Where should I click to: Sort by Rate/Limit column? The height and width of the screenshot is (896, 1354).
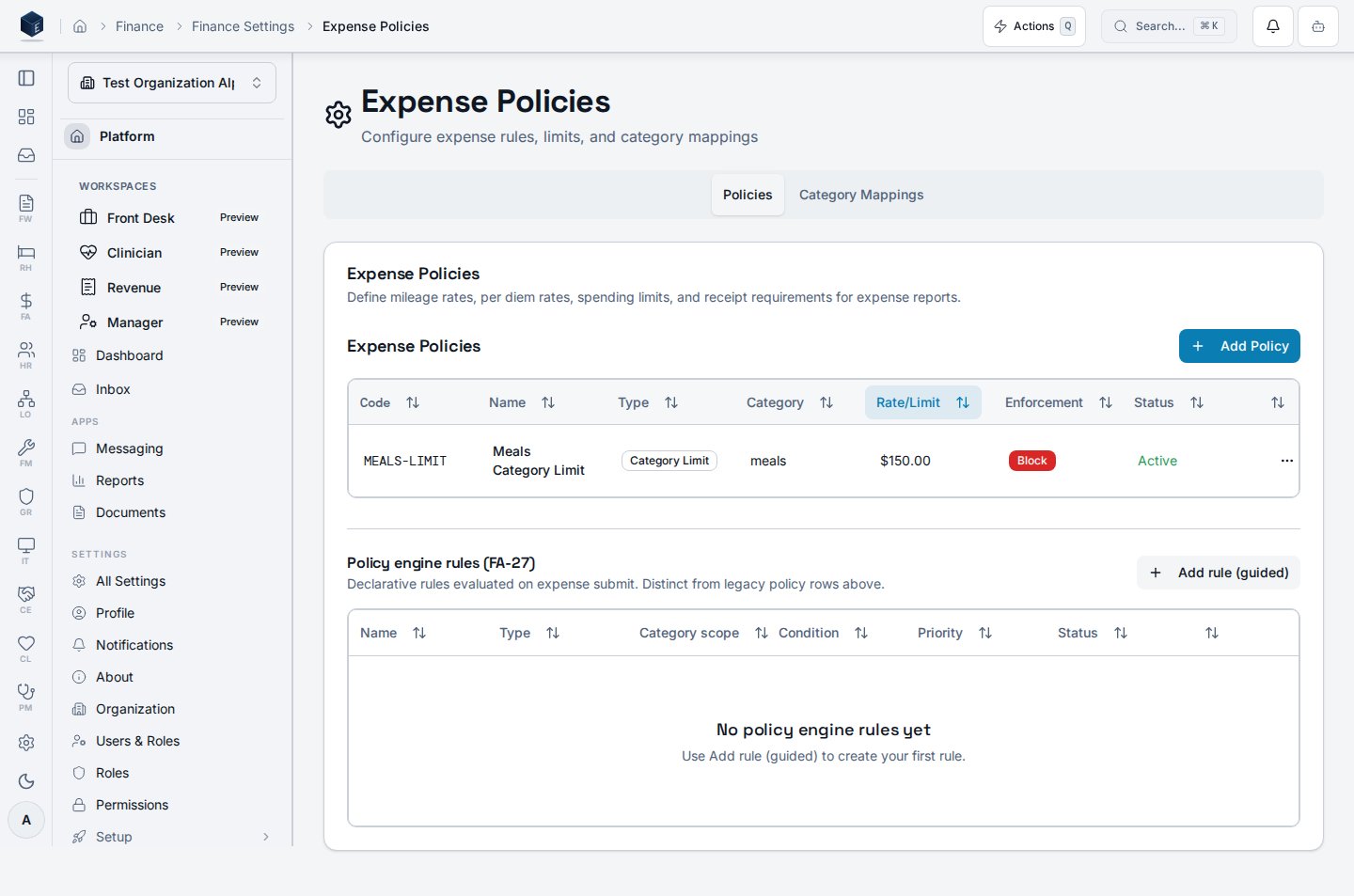[923, 402]
